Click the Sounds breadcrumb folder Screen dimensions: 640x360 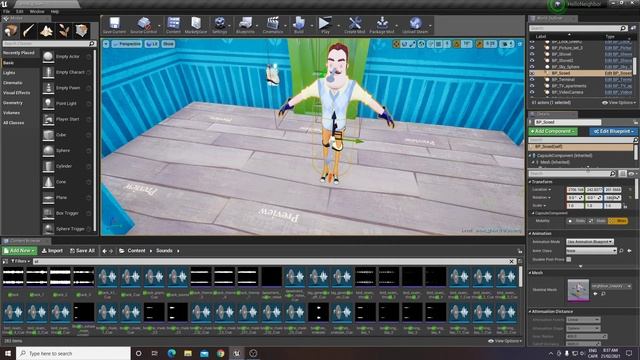click(164, 251)
